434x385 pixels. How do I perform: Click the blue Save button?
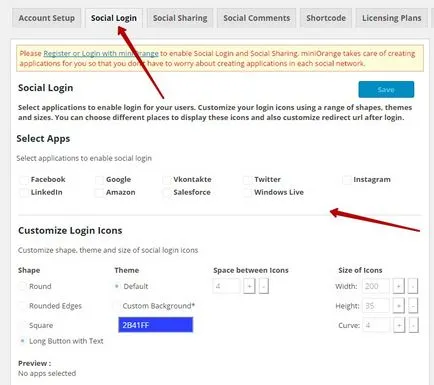[x=386, y=89]
